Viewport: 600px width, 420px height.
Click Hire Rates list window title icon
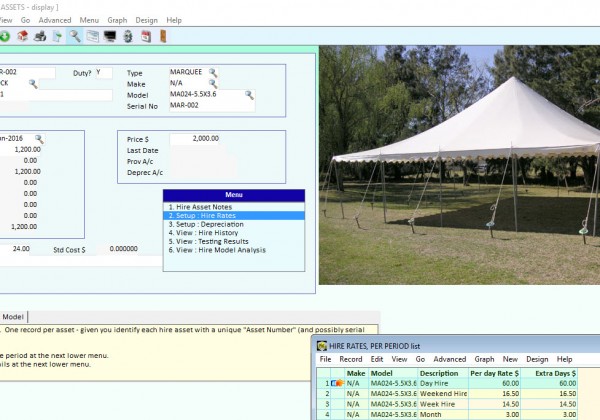[x=322, y=346]
